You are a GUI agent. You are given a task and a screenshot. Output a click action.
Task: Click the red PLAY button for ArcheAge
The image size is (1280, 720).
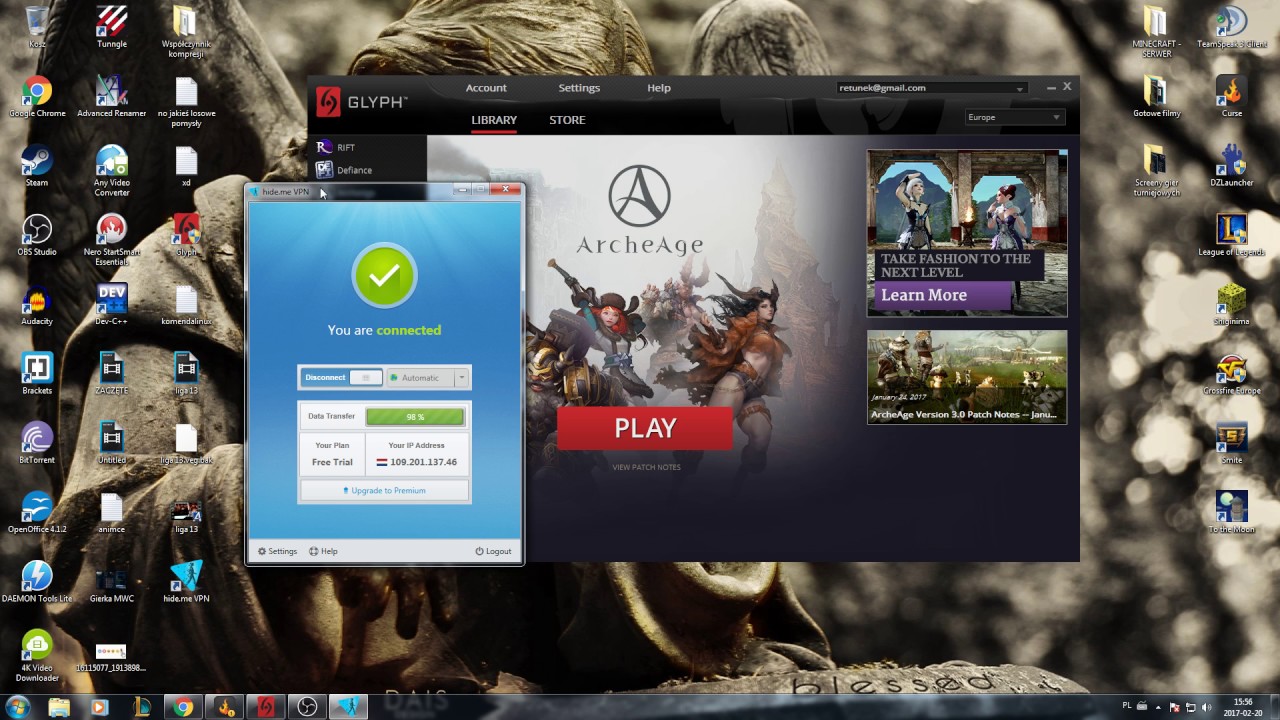(645, 428)
